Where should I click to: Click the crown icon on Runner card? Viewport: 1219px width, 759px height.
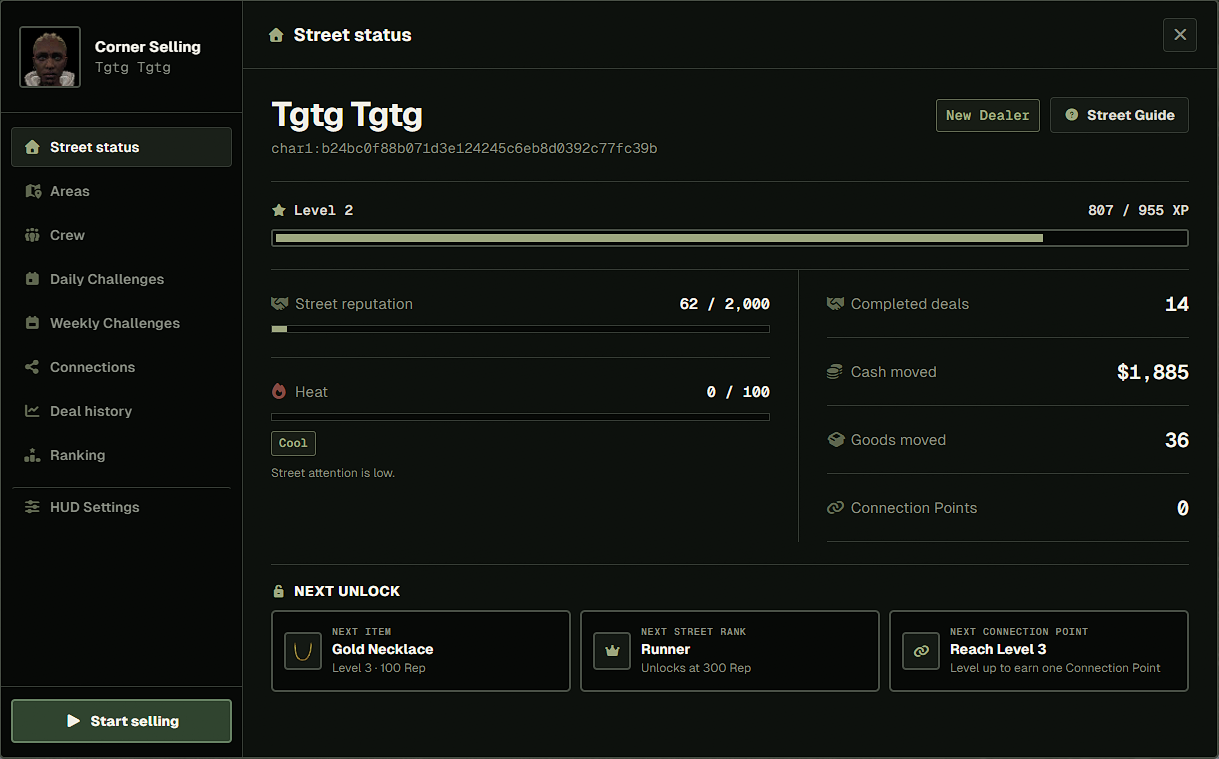coord(610,650)
